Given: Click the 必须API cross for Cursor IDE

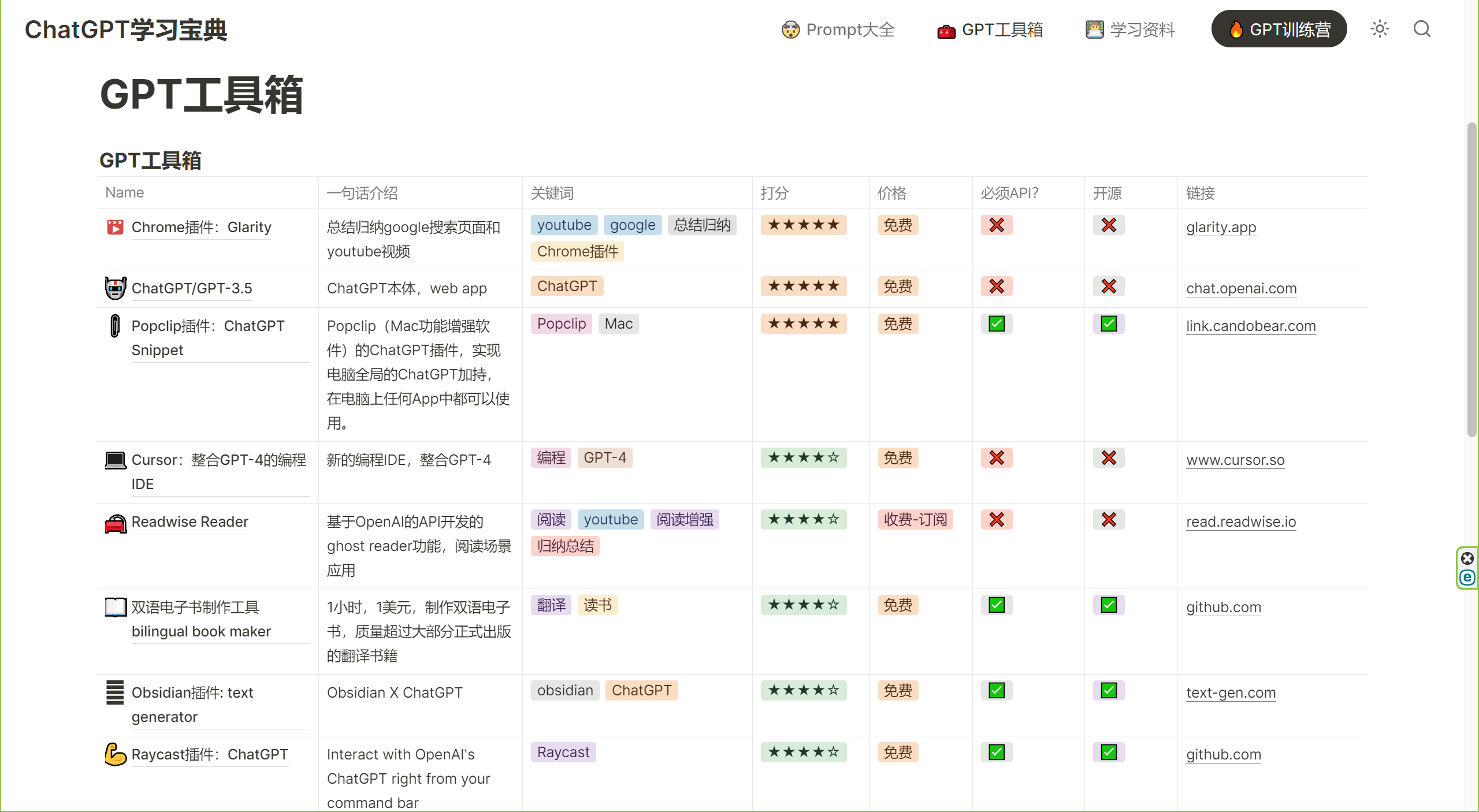Looking at the screenshot, I should [x=997, y=458].
